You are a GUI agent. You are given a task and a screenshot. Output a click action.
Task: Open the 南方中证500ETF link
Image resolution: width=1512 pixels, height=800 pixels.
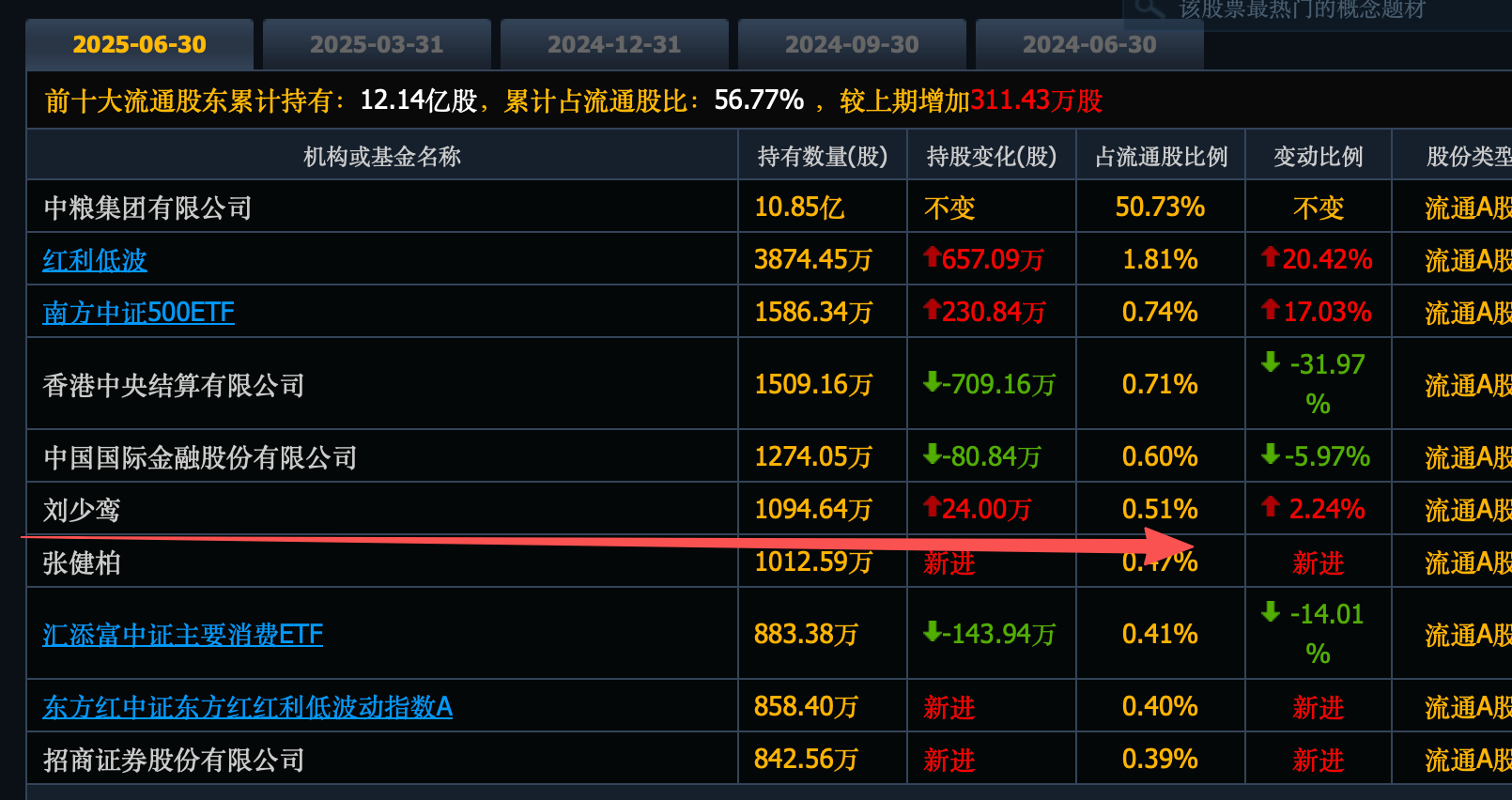pyautogui.click(x=139, y=313)
